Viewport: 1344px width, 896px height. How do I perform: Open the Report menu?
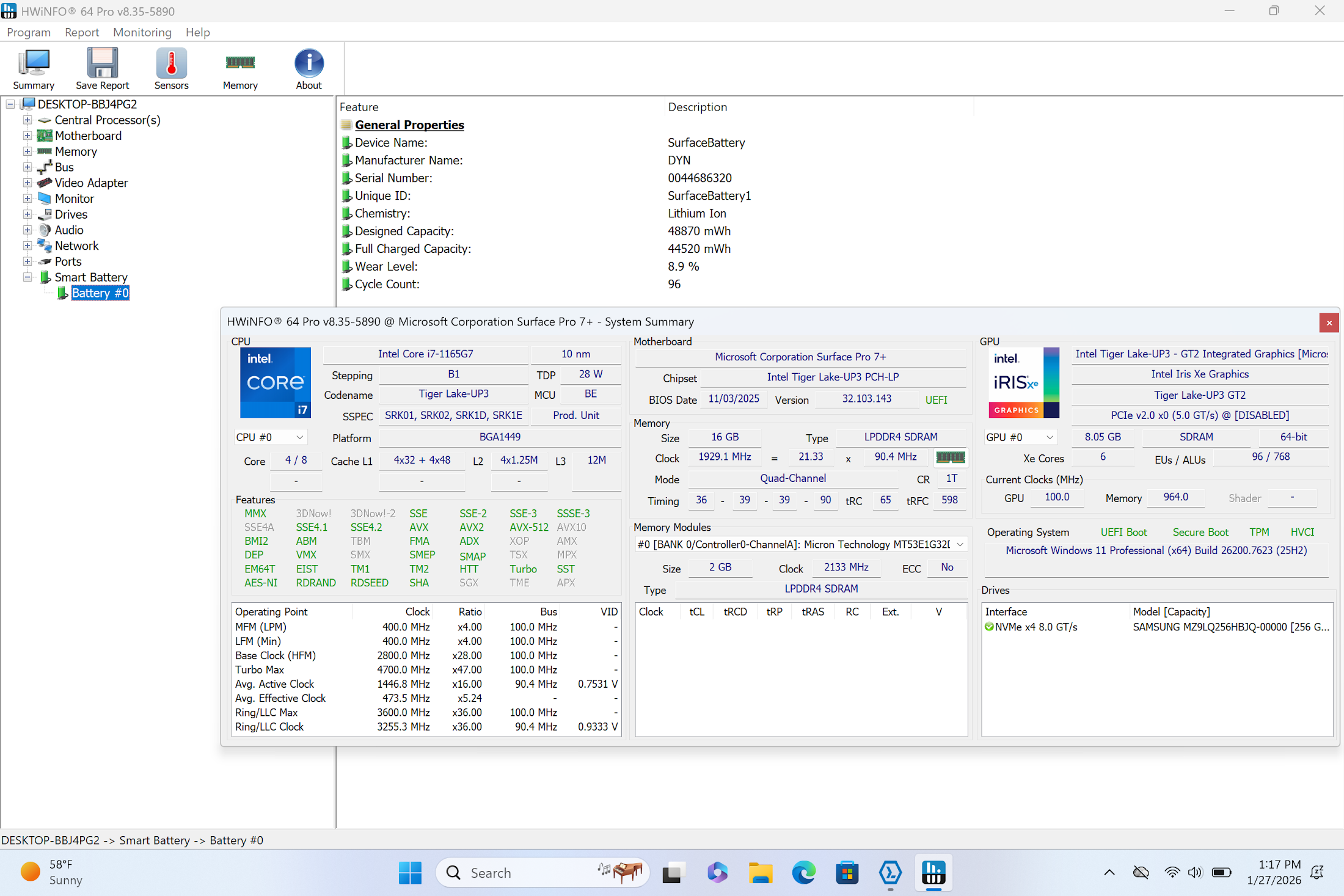[x=82, y=32]
